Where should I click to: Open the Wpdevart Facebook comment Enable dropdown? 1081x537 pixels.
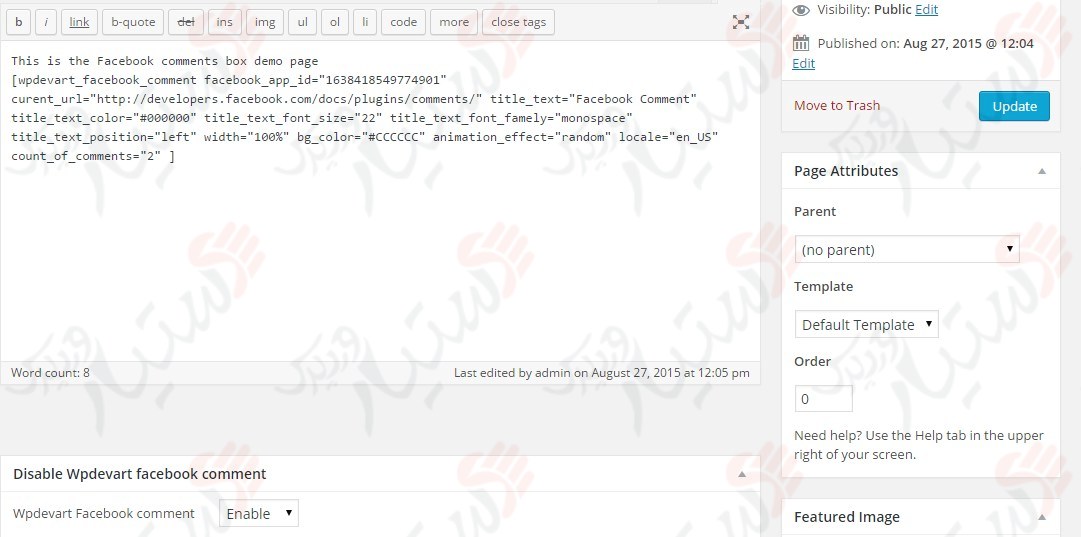click(x=258, y=513)
